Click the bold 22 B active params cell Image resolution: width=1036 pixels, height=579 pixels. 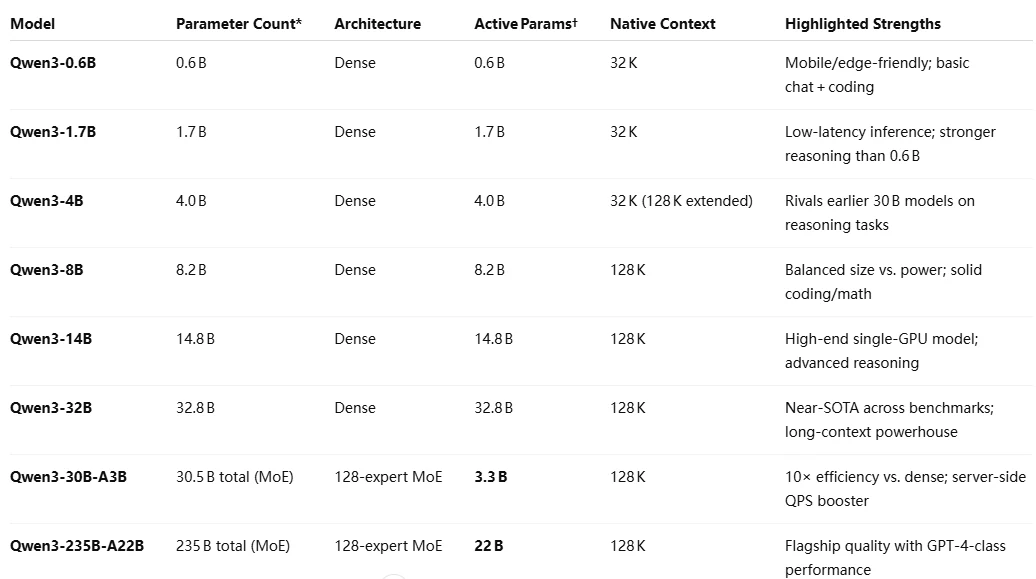pos(488,546)
